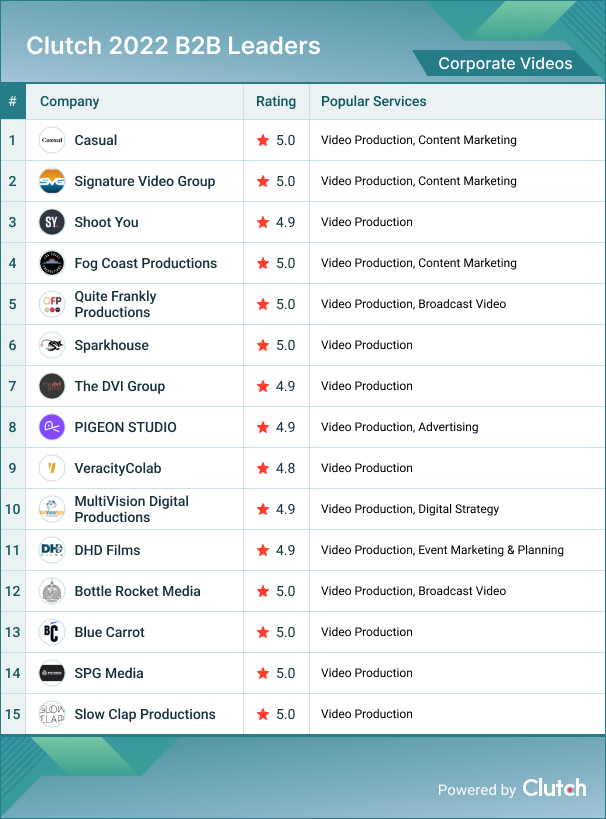Click MultiVision Digital Productions company name

pos(131,509)
